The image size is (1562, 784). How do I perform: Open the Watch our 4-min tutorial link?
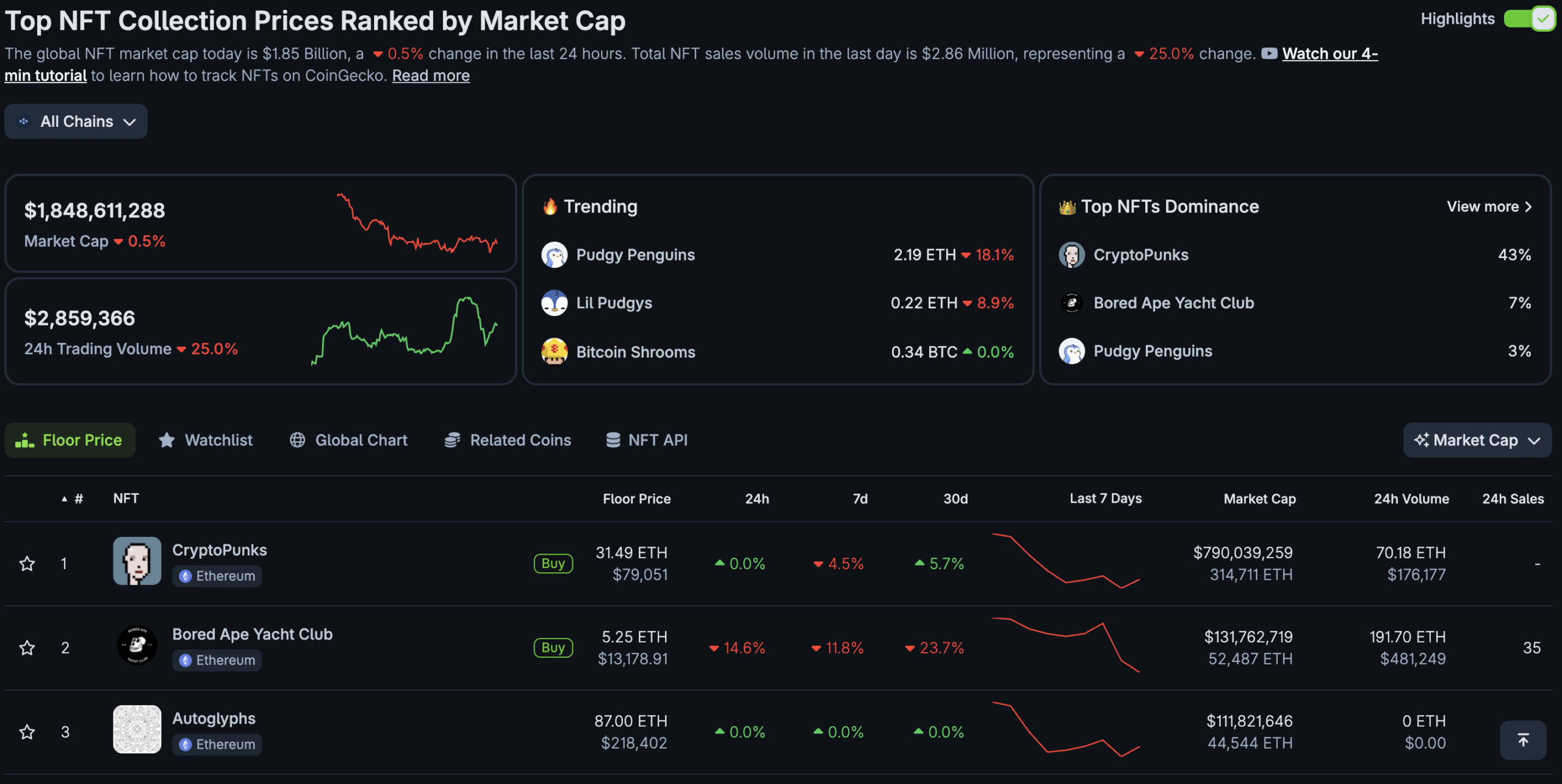click(1330, 54)
